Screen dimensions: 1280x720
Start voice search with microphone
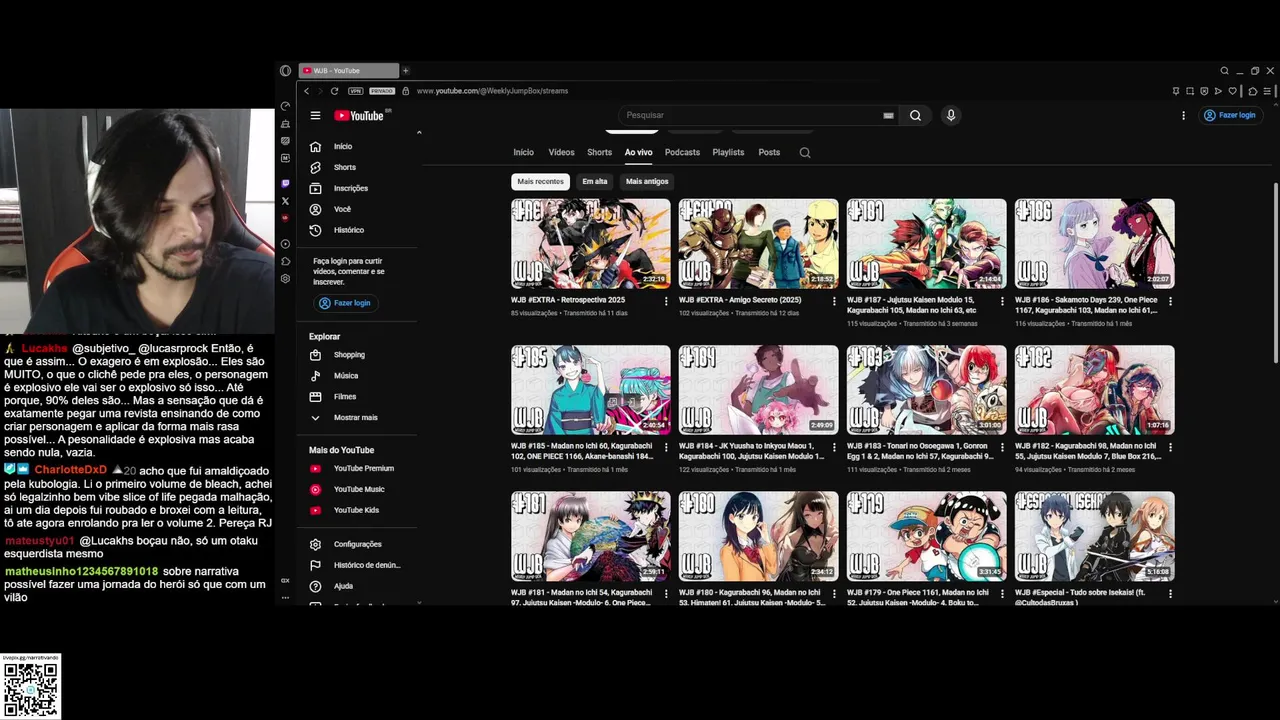951,115
